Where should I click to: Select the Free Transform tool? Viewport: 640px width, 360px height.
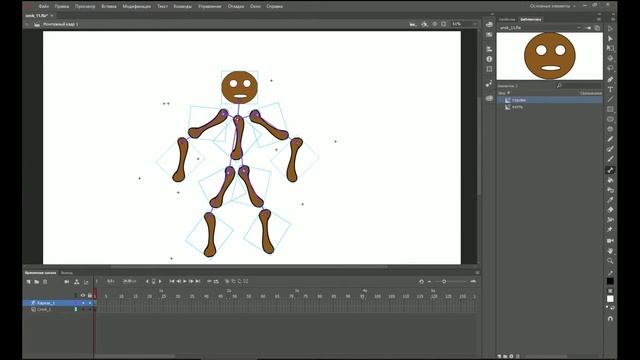[x=610, y=48]
